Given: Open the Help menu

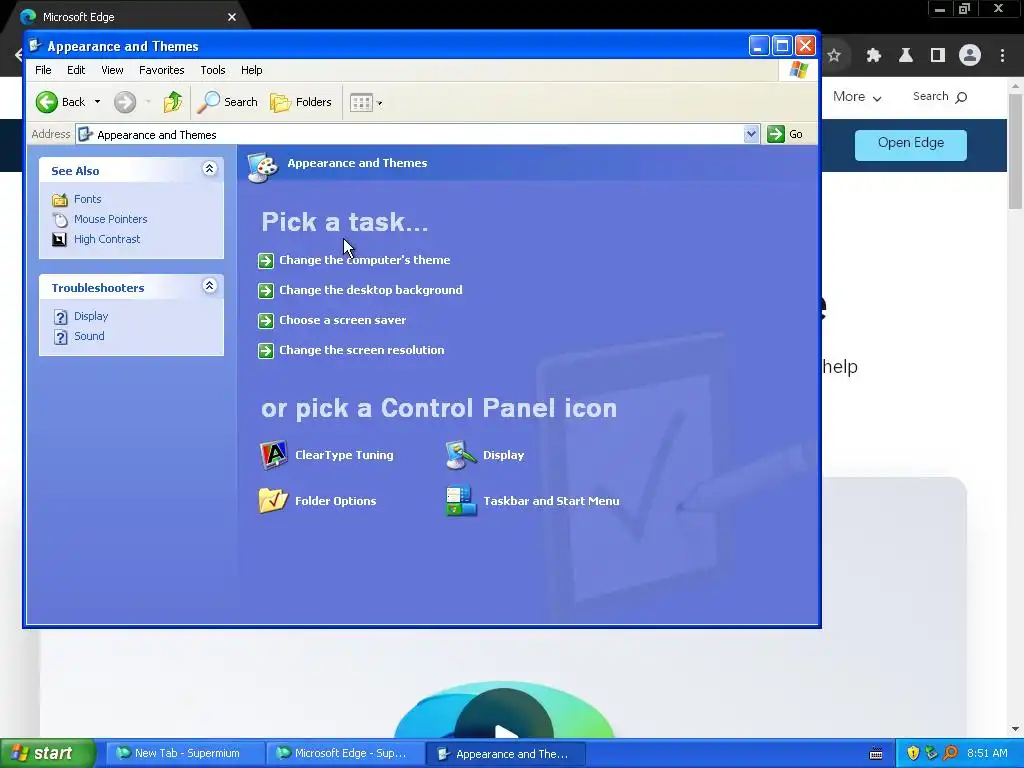Looking at the screenshot, I should click(x=251, y=70).
